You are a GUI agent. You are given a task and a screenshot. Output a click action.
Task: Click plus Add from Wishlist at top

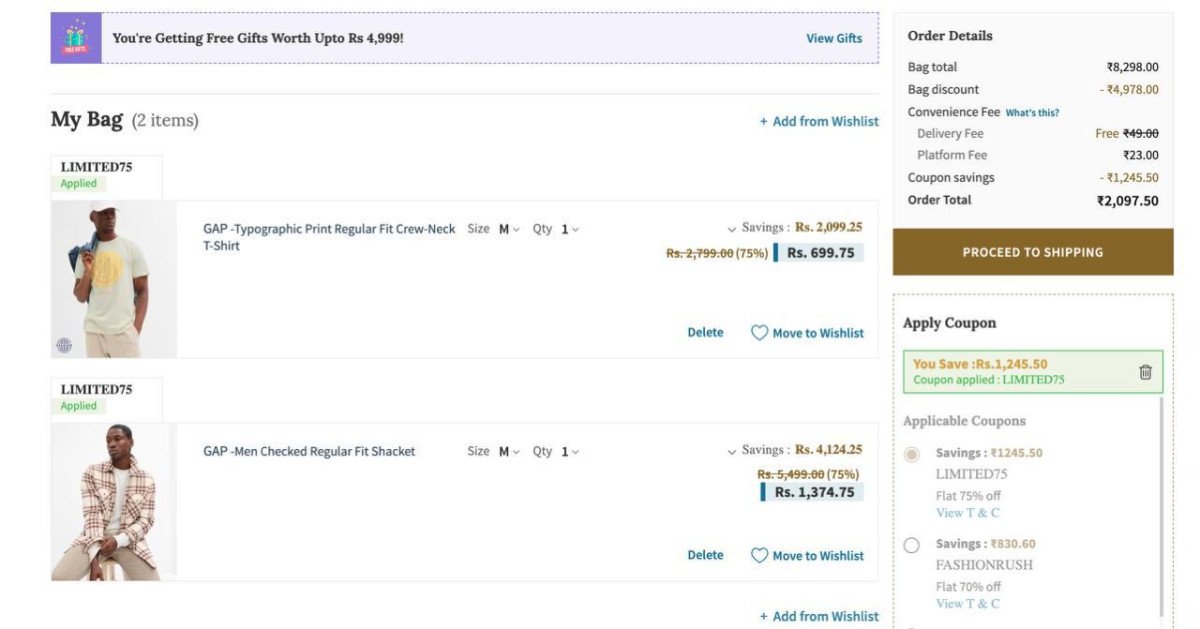(x=819, y=121)
